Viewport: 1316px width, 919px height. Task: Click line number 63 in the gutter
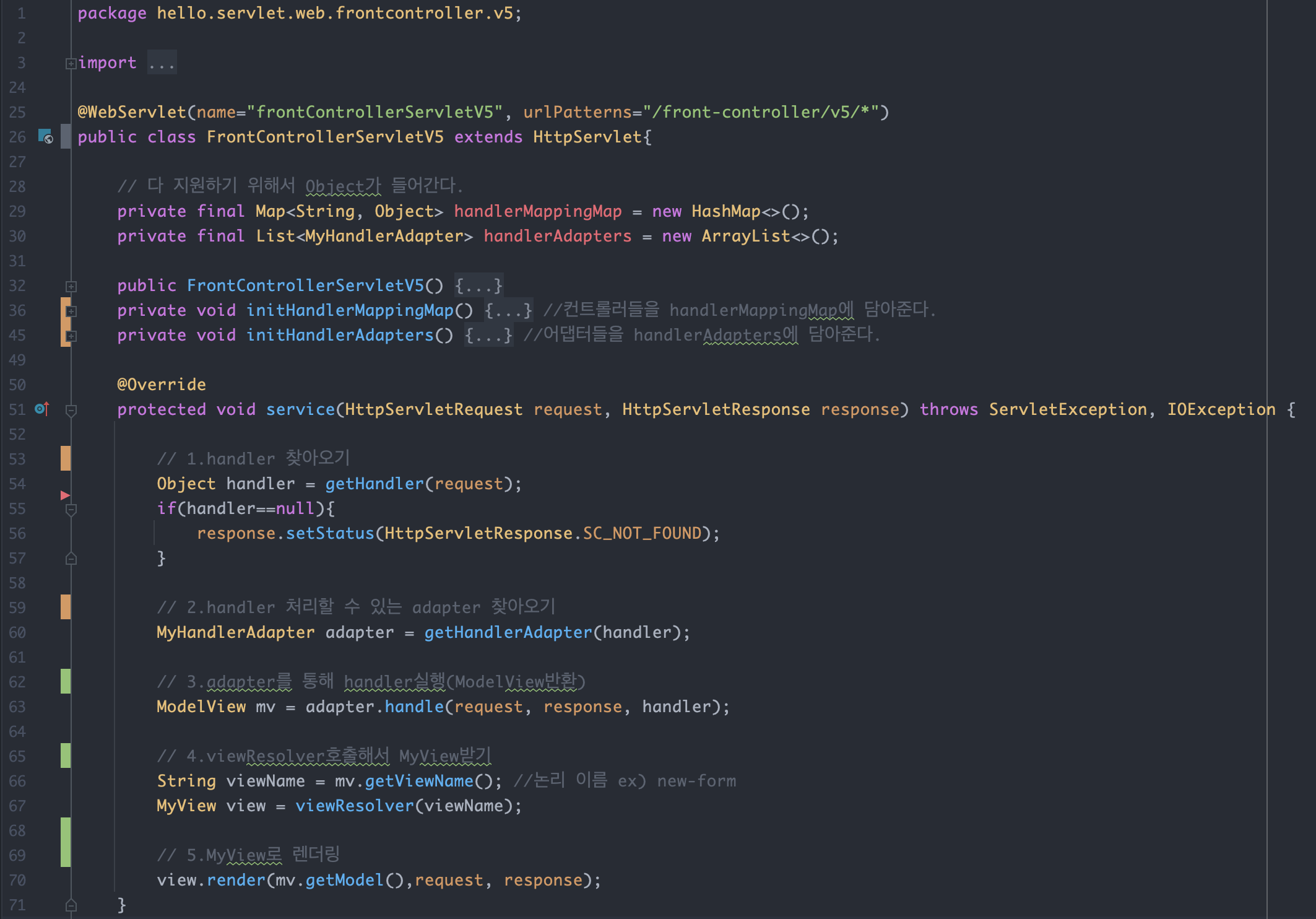tap(17, 707)
